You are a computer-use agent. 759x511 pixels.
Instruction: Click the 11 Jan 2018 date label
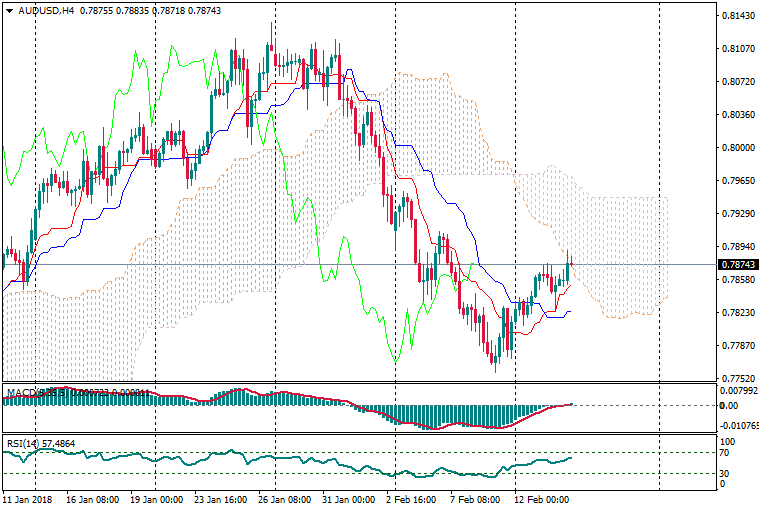tap(26, 498)
